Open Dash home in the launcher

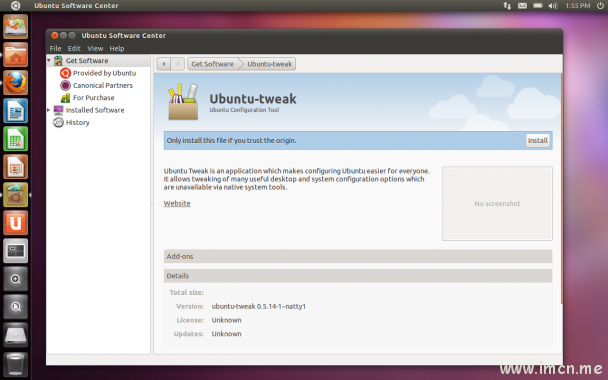[16, 26]
